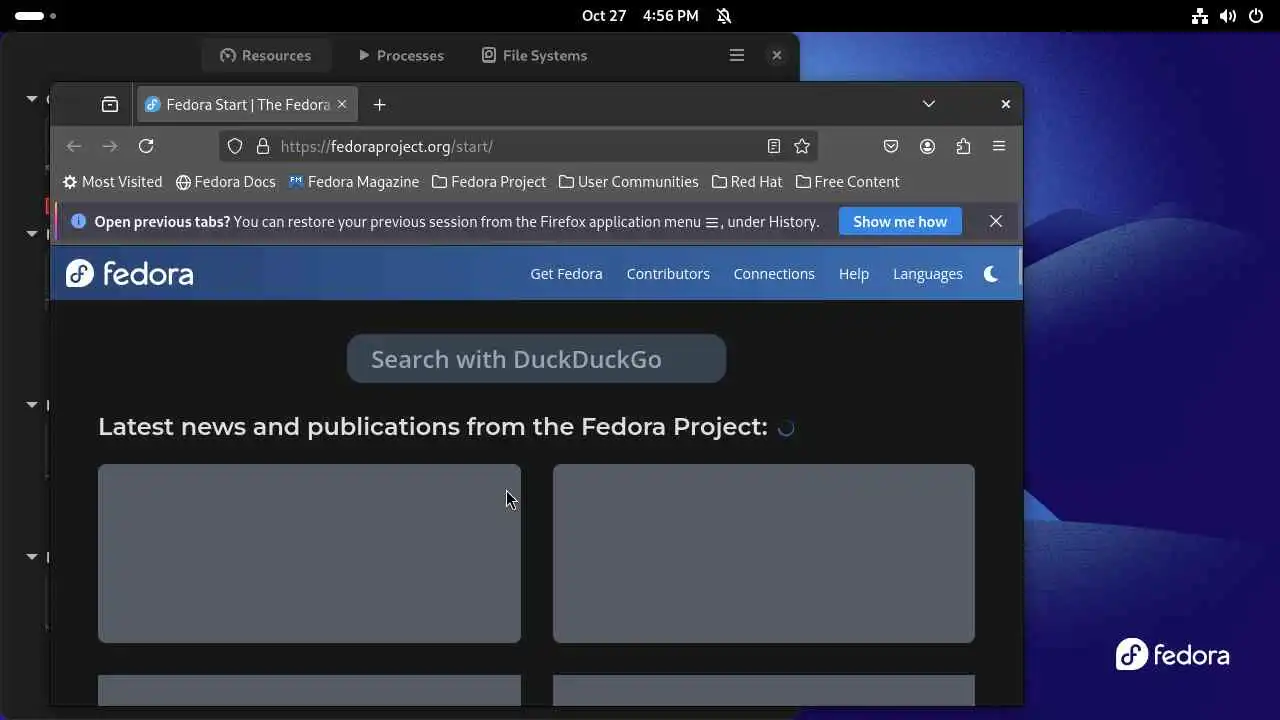Switch to Resources tab in System Monitor
The width and height of the screenshot is (1280, 720).
tap(265, 55)
